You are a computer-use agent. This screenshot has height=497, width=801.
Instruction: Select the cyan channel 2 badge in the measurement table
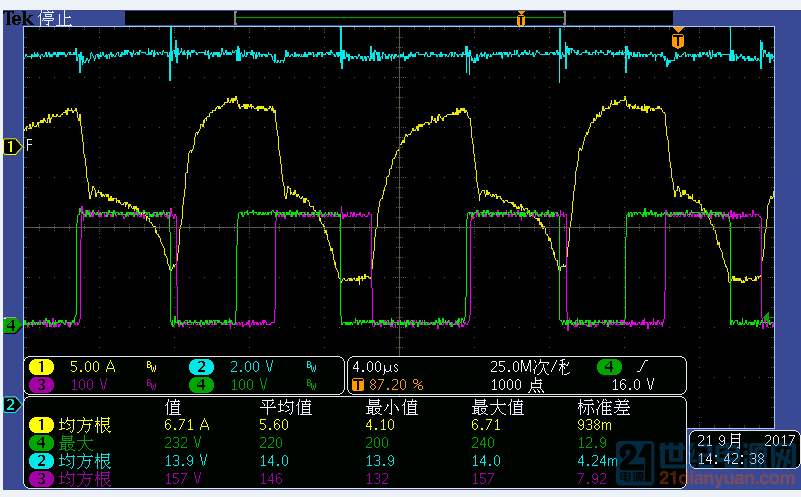[x=41, y=461]
